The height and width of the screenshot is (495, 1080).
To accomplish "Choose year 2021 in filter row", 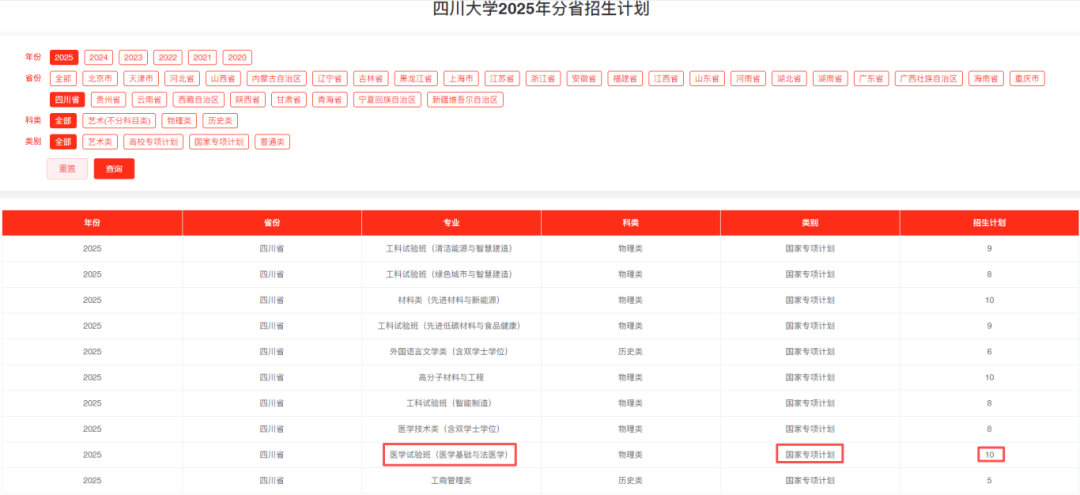I will (x=202, y=57).
